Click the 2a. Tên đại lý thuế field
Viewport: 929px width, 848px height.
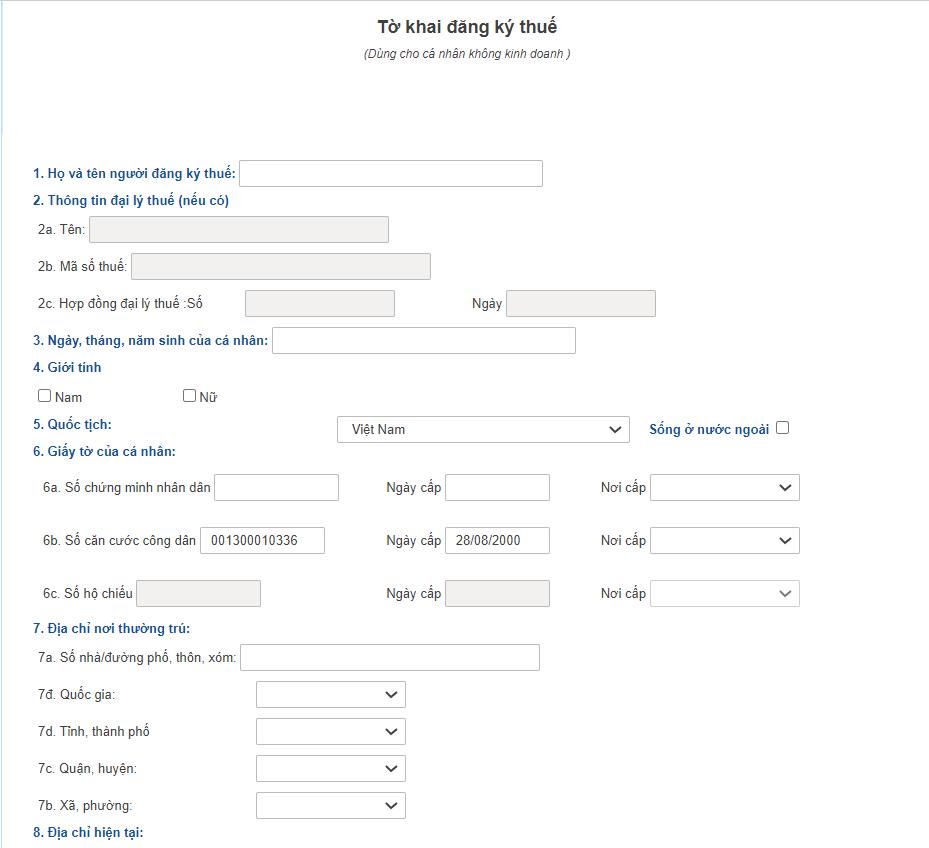[x=238, y=230]
